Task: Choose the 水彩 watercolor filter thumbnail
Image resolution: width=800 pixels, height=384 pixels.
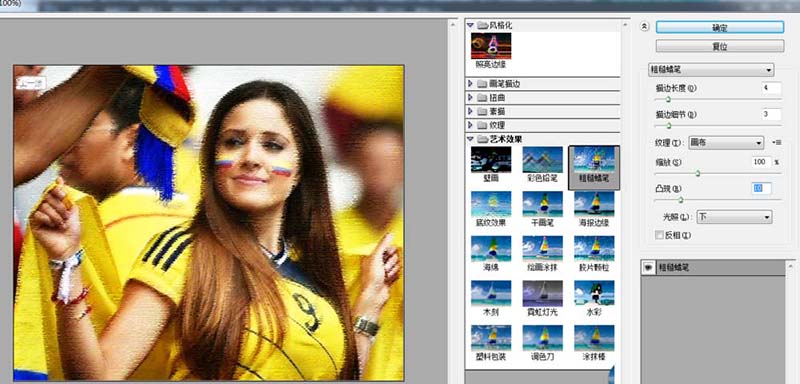Action: 594,298
